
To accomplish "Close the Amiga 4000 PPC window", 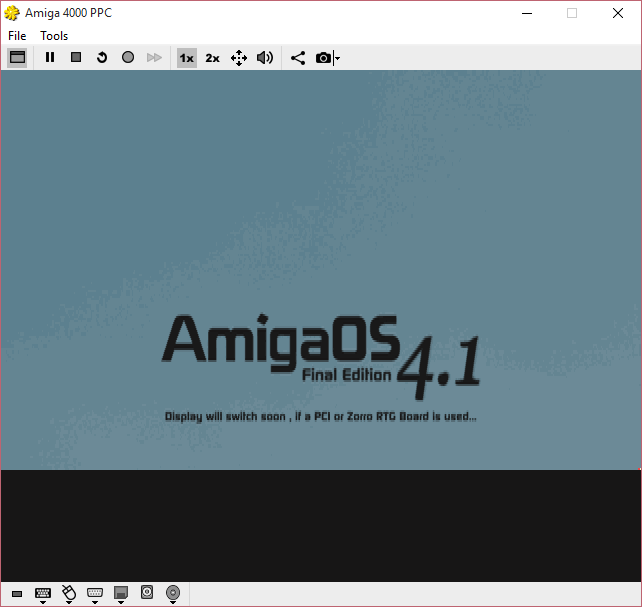I will click(618, 13).
